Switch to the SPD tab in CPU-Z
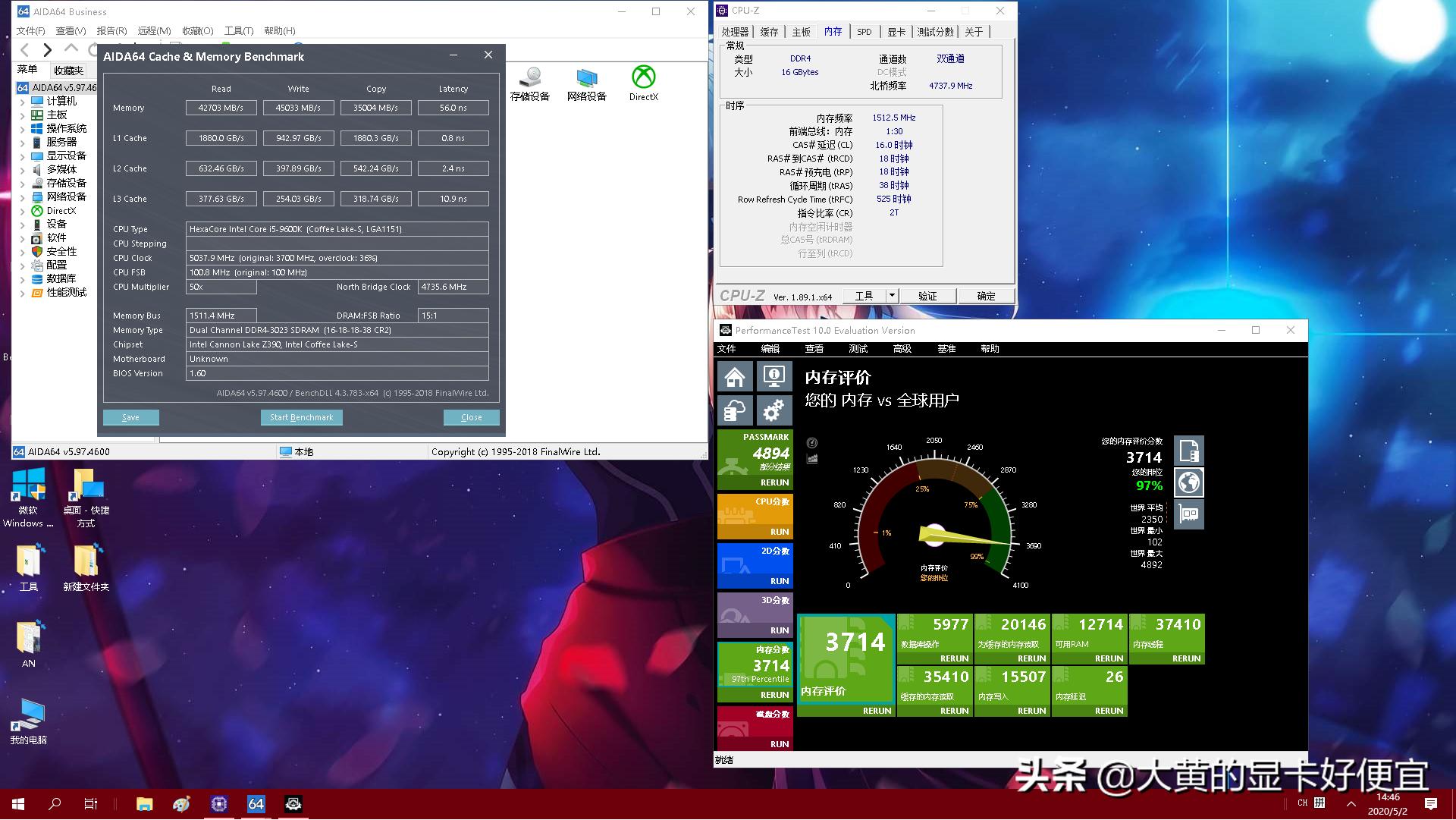 (864, 32)
